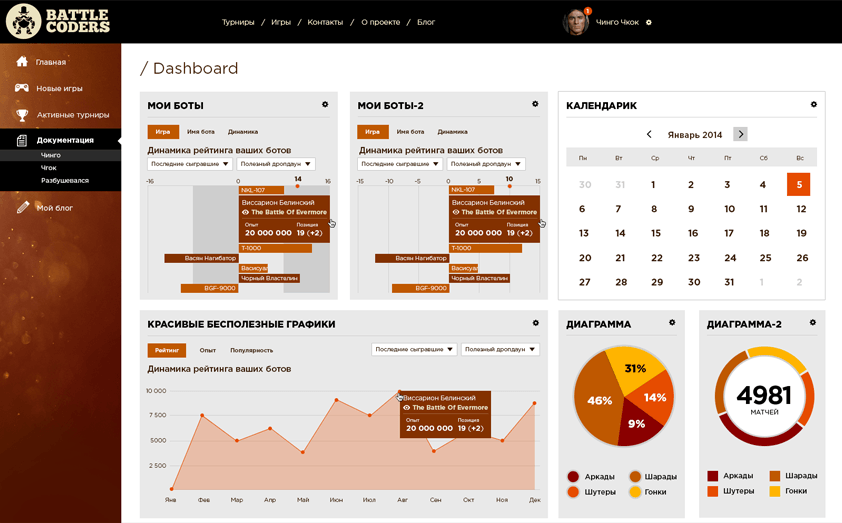The width and height of the screenshot is (842, 523).
Task: Click the document icon for Документация
Action: (21, 140)
